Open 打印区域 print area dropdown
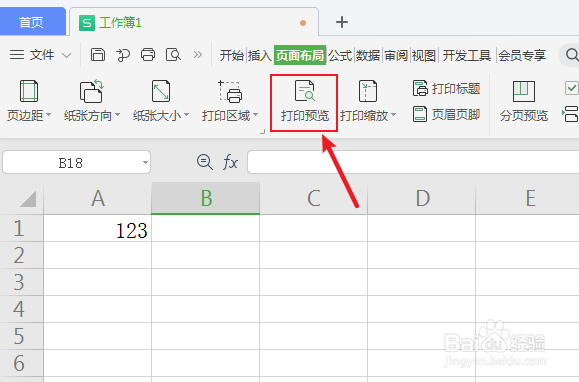 coord(230,101)
